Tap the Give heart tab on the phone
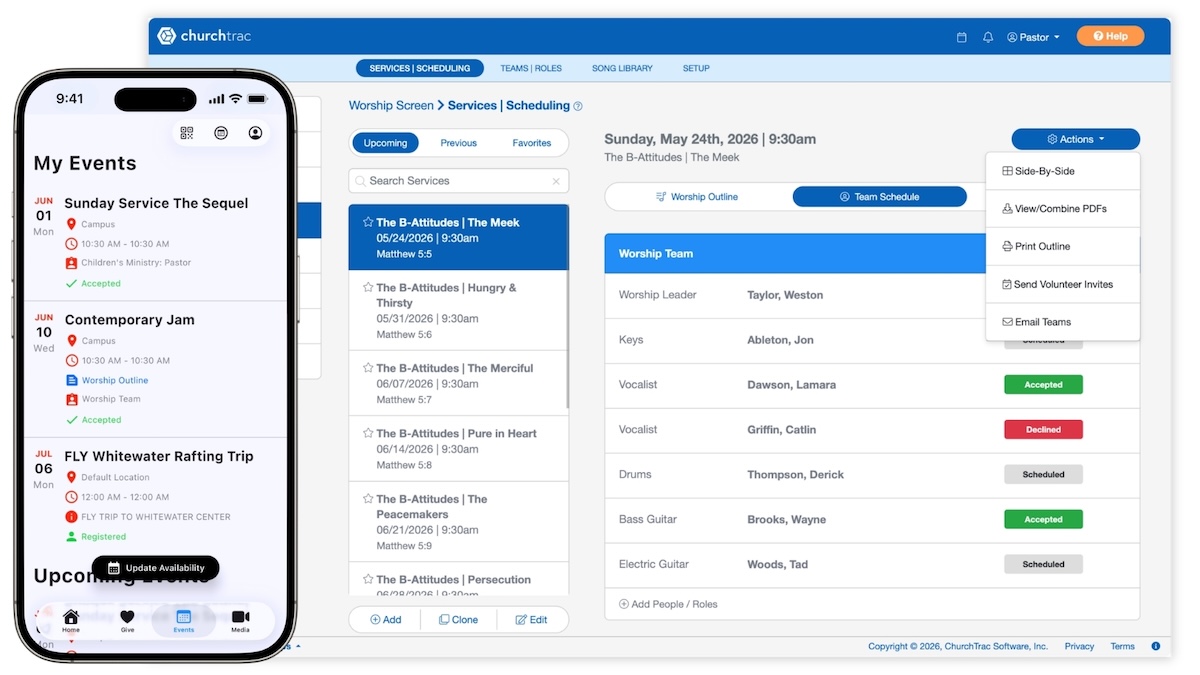Viewport: 1200px width, 675px height. click(127, 621)
